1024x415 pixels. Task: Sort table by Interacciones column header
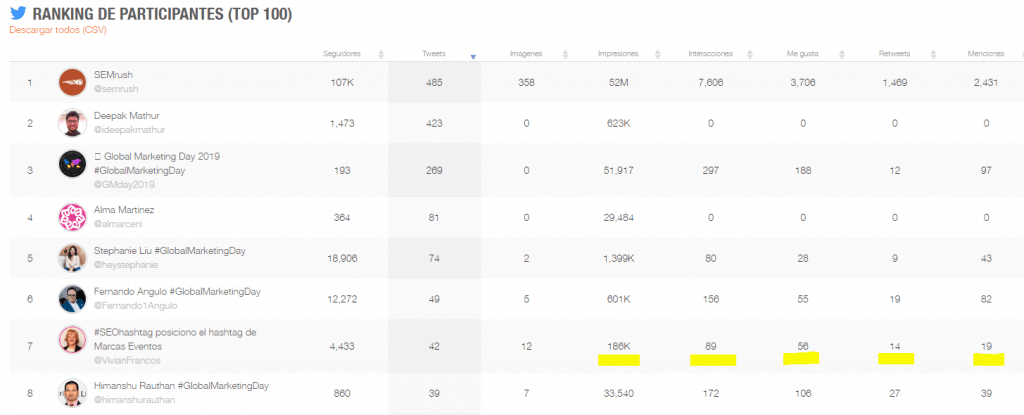[711, 54]
